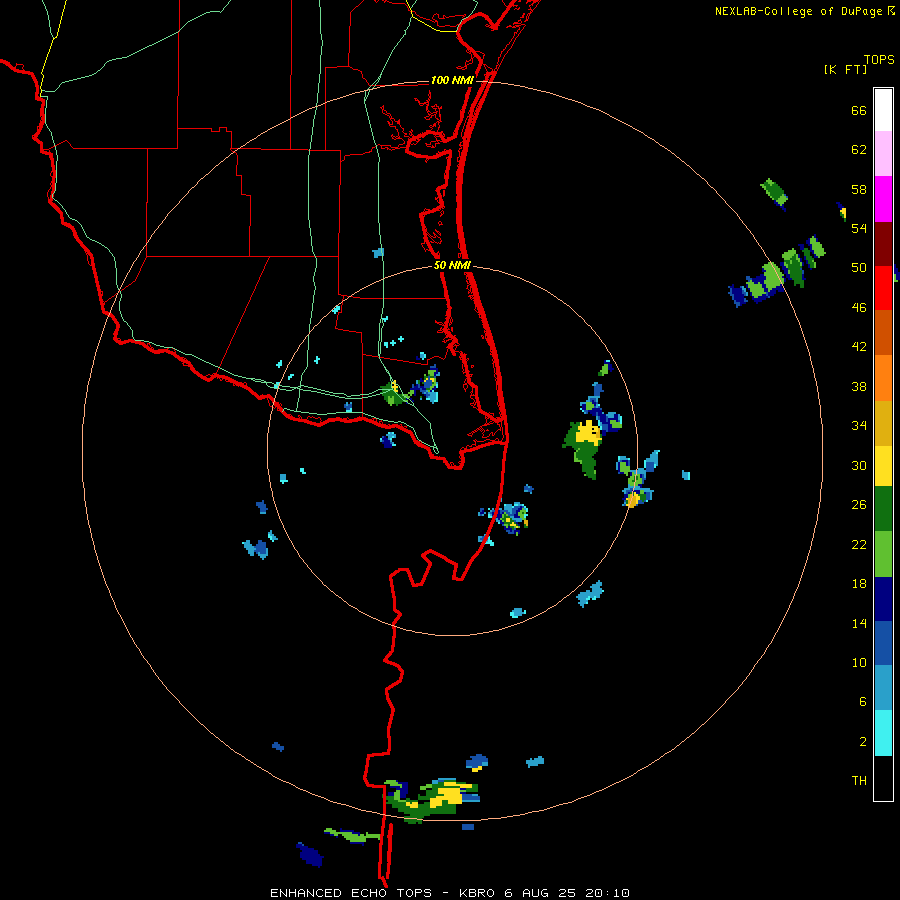Click the legend value 54
The width and height of the screenshot is (900, 900).
[859, 228]
